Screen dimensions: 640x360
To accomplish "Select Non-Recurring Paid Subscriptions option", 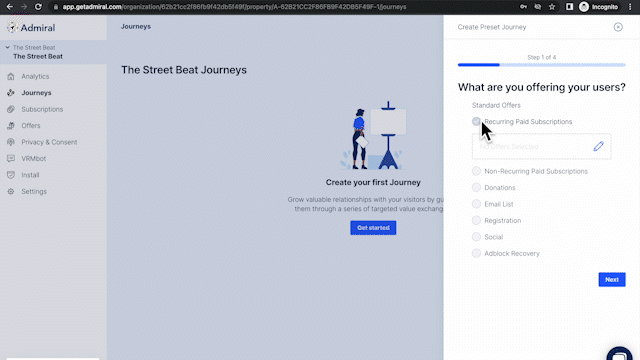I will tap(476, 171).
